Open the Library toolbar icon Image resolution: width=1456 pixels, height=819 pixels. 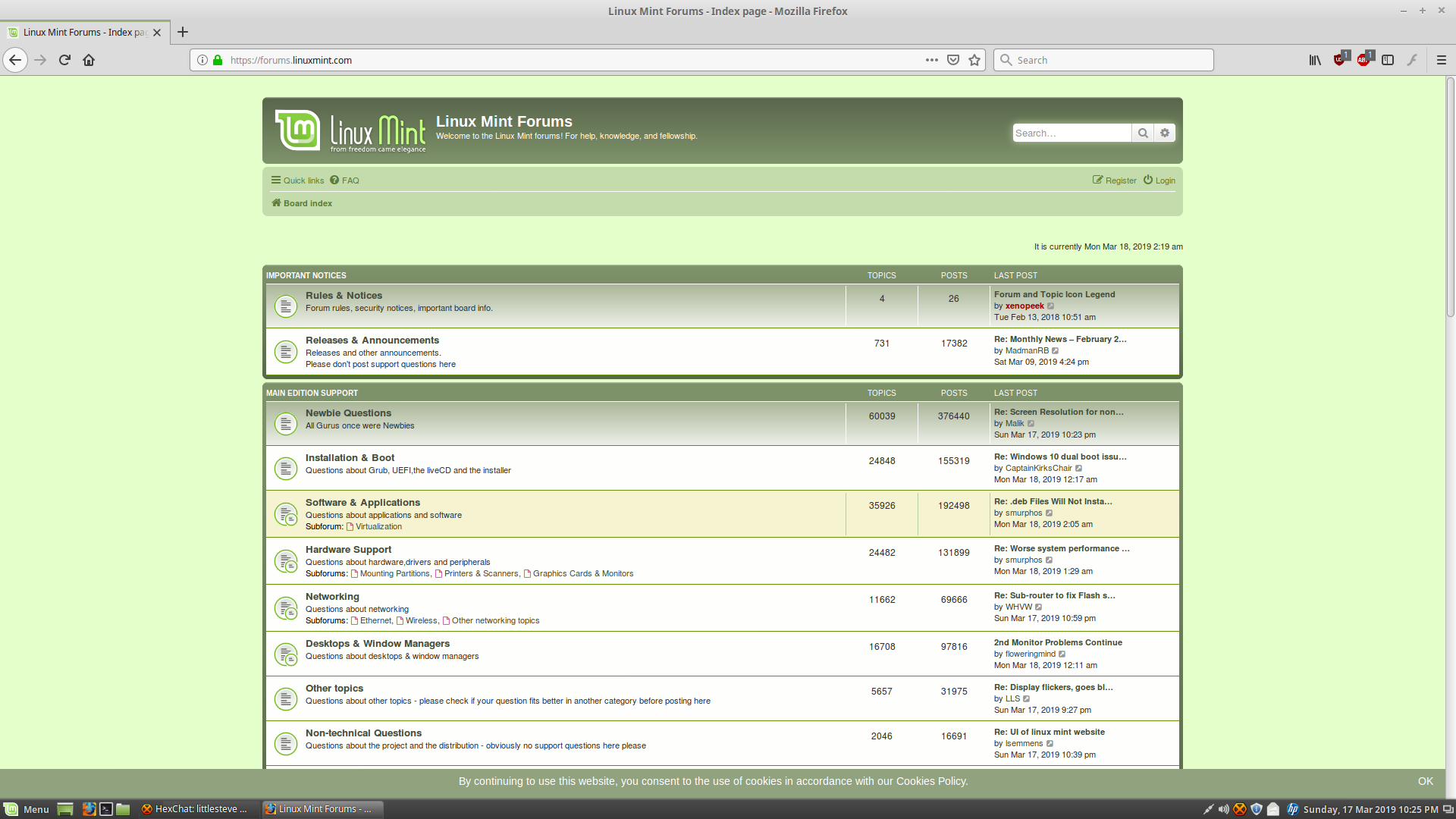coord(1315,60)
